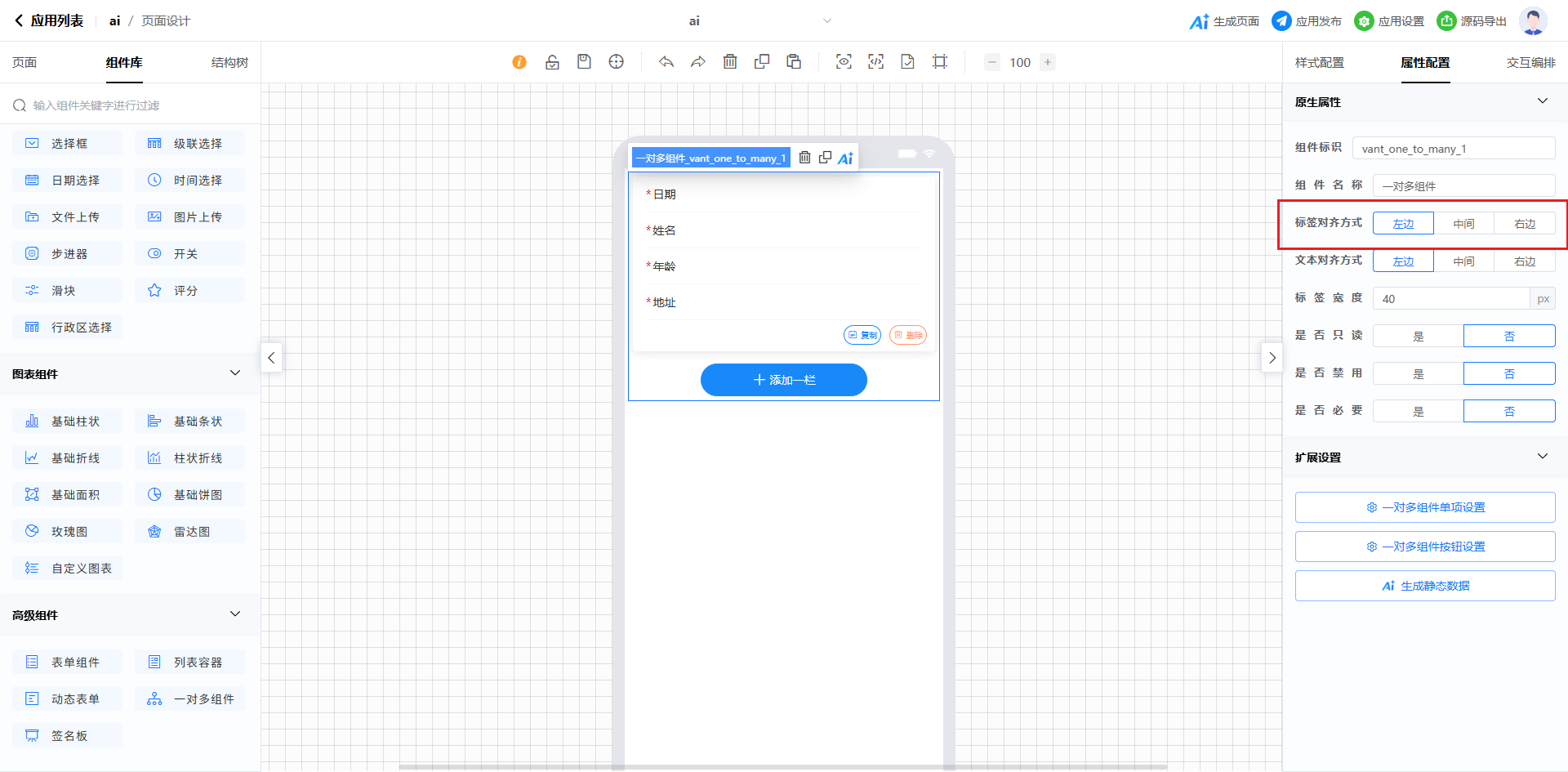Collapse the 图表组件 section

pyautogui.click(x=235, y=373)
